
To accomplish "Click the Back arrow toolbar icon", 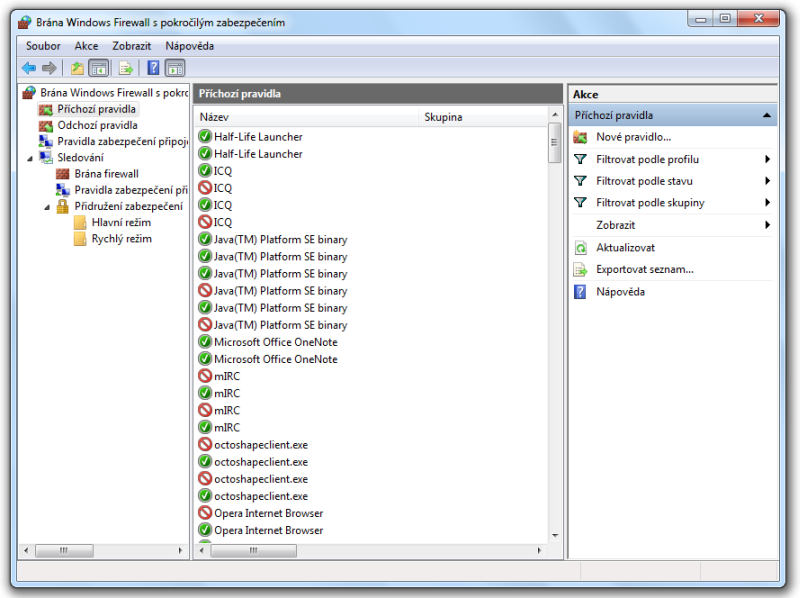I will pos(29,68).
